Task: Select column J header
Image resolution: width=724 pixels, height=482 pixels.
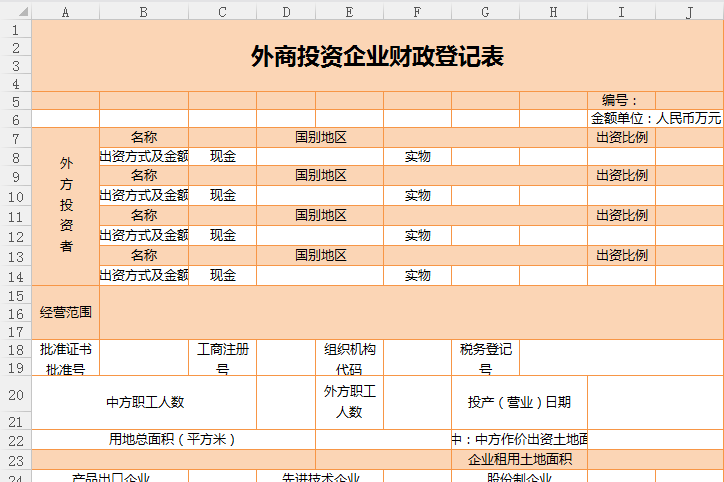Action: pos(689,12)
